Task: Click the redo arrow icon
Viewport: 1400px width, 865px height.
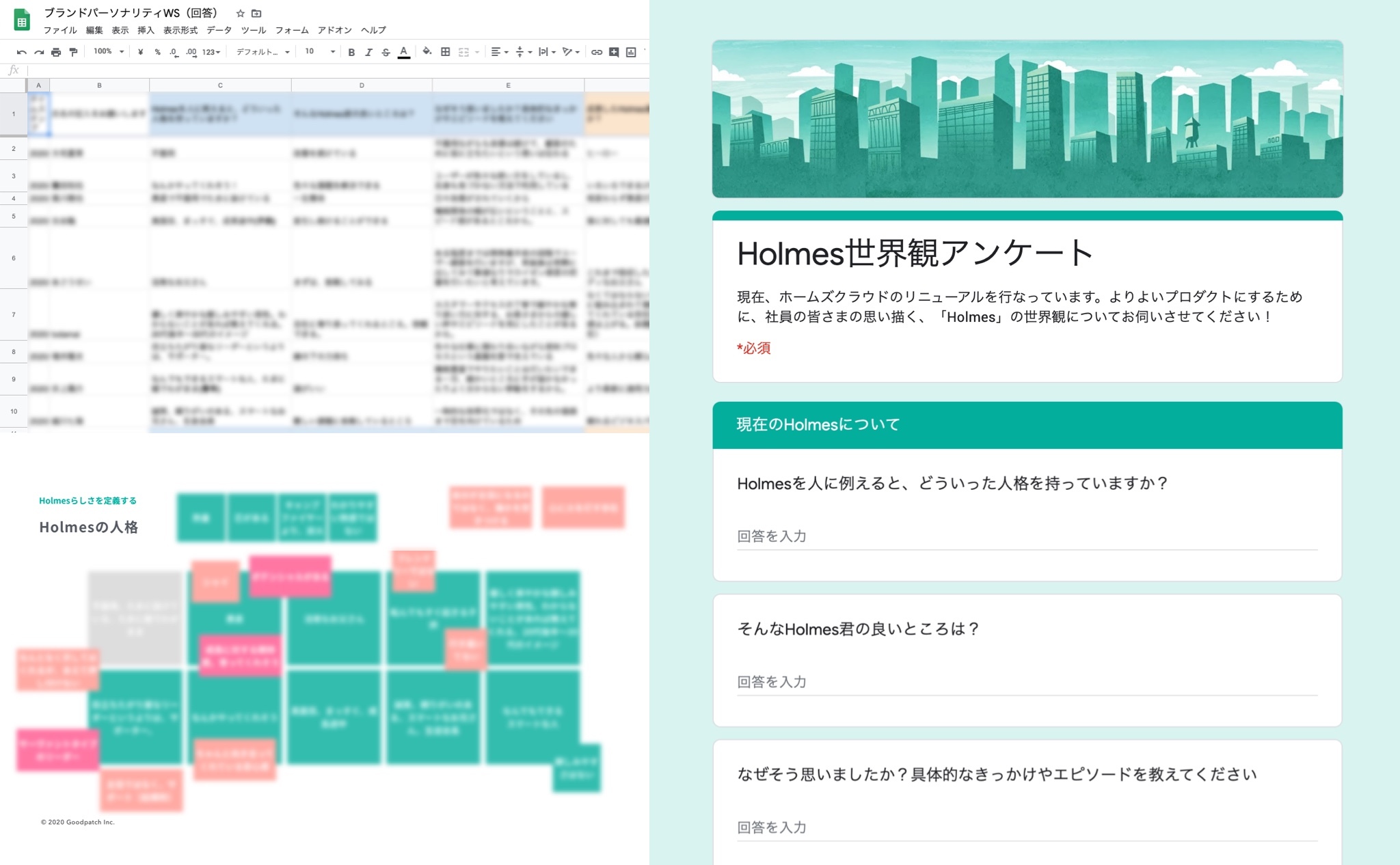Action: [x=39, y=52]
